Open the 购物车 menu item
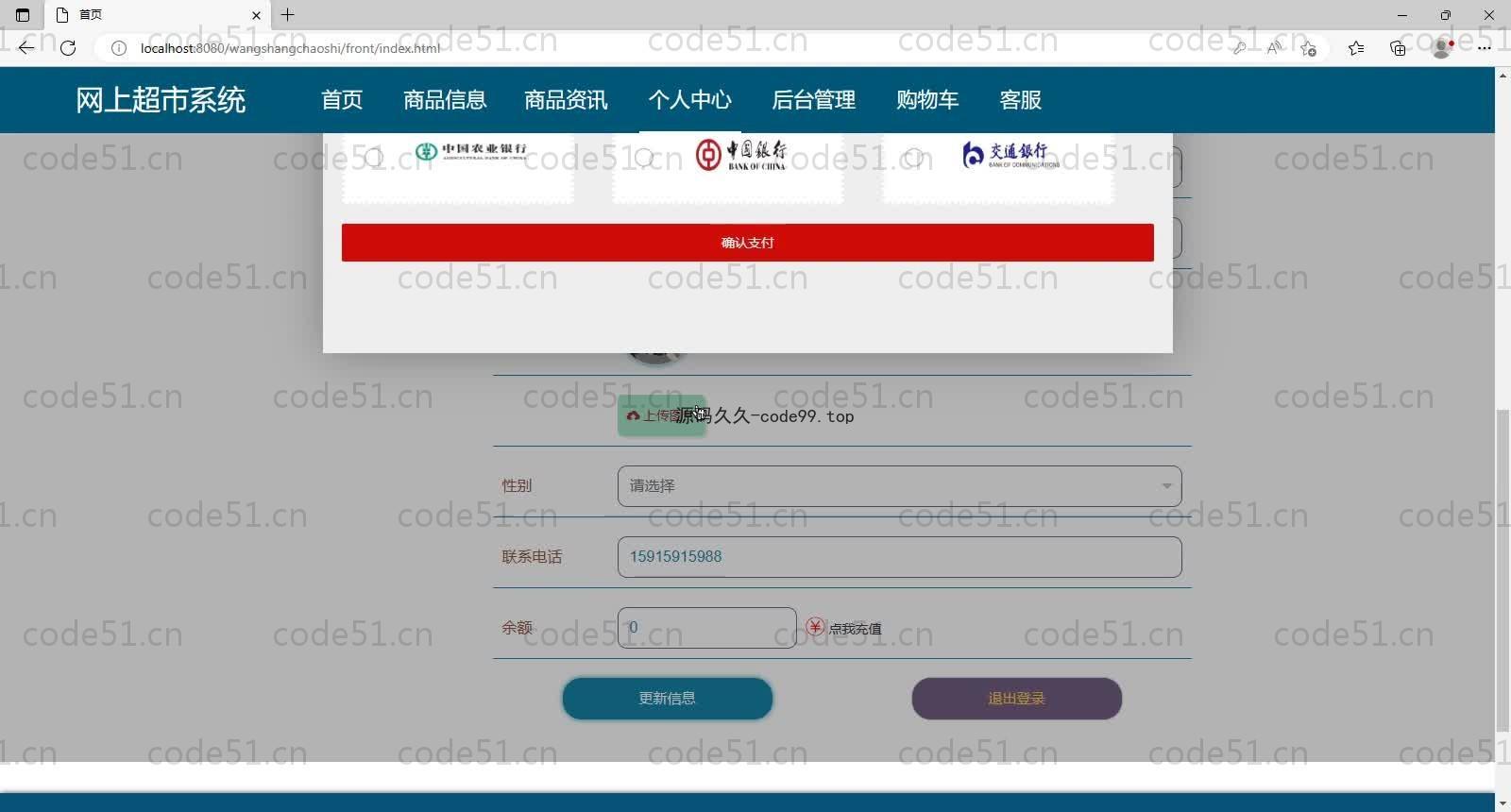1511x812 pixels. [927, 100]
